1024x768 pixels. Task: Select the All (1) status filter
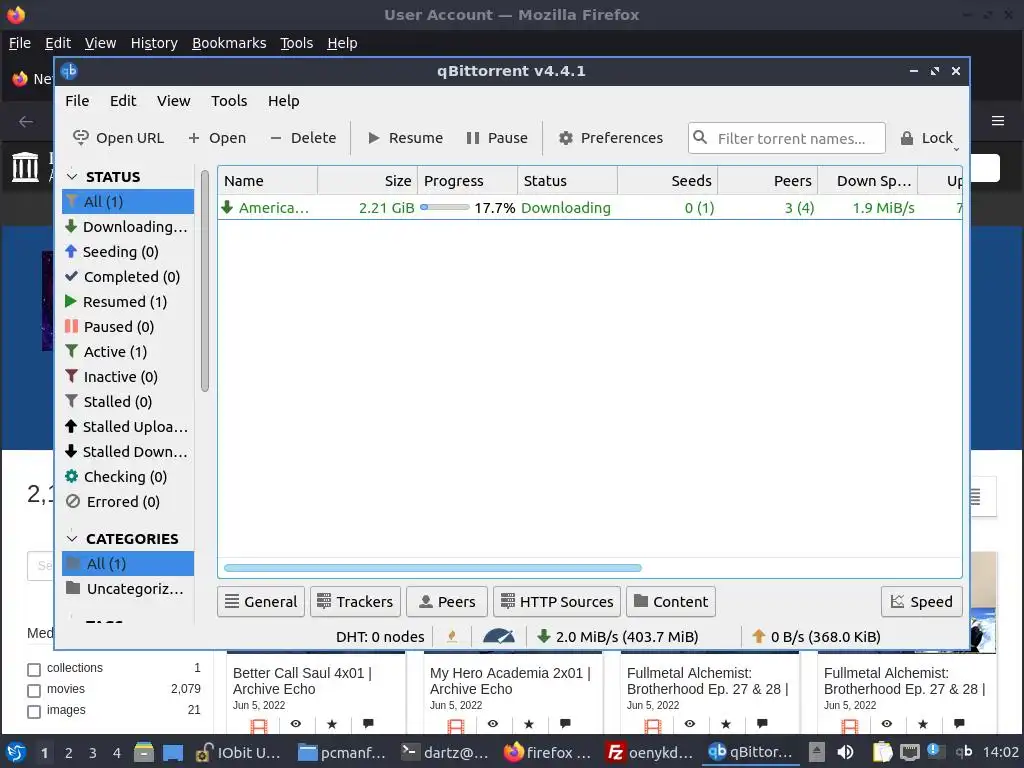(128, 202)
